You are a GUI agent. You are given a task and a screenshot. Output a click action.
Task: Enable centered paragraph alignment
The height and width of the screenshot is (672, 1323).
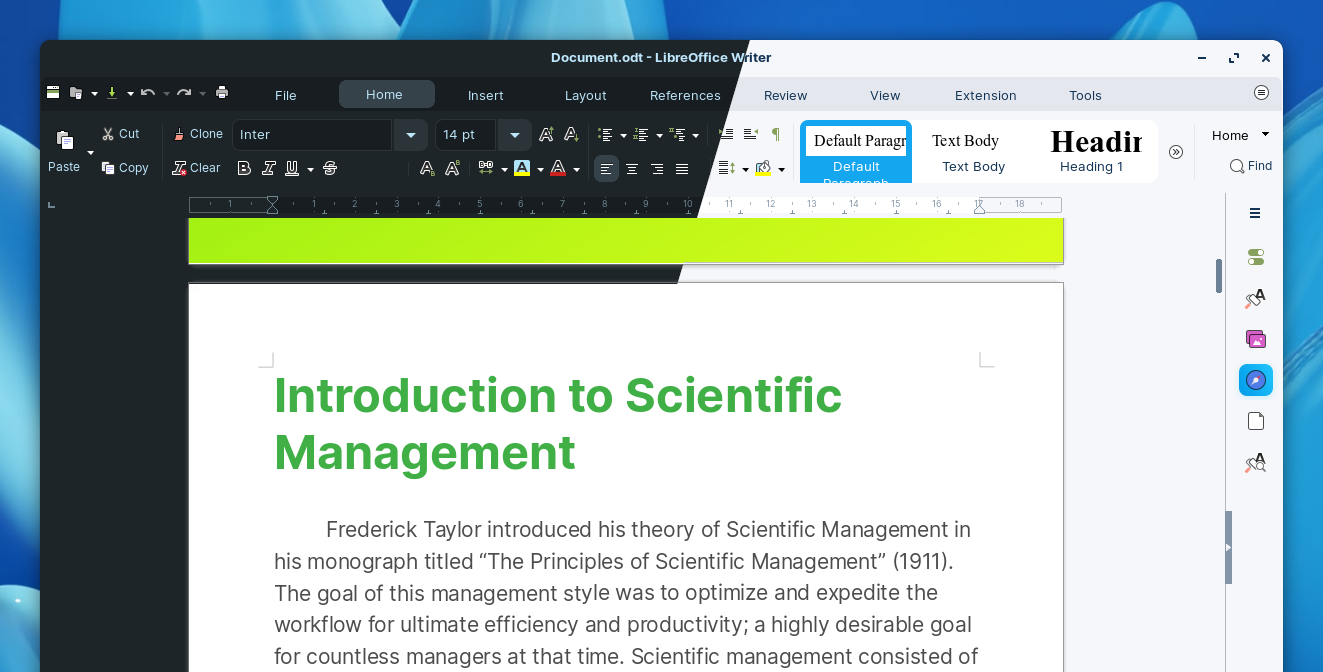631,168
